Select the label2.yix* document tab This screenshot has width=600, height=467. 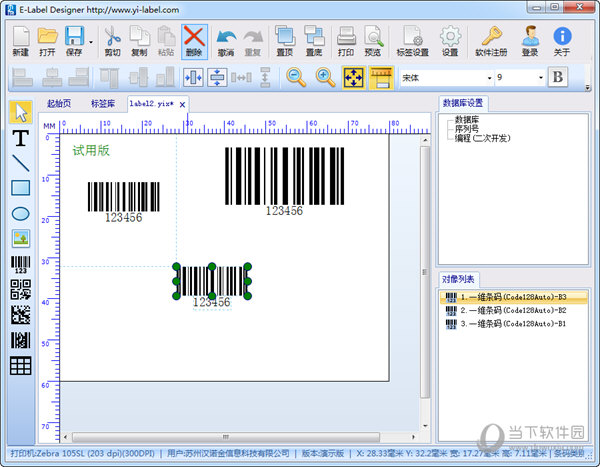tap(152, 104)
